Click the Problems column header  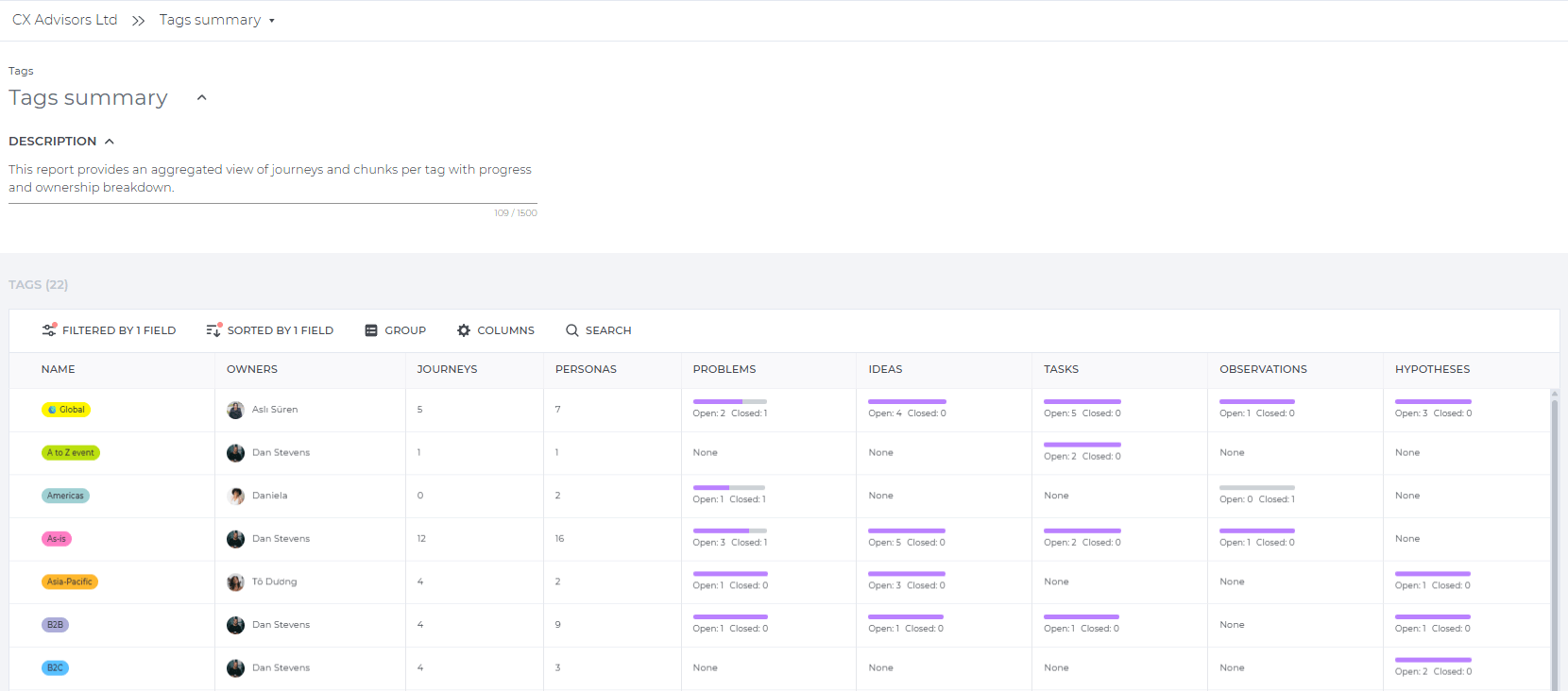click(724, 369)
